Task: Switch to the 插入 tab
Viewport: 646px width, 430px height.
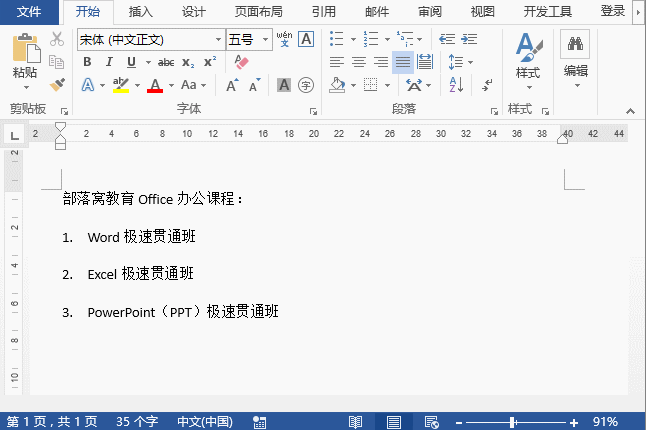Action: point(140,12)
